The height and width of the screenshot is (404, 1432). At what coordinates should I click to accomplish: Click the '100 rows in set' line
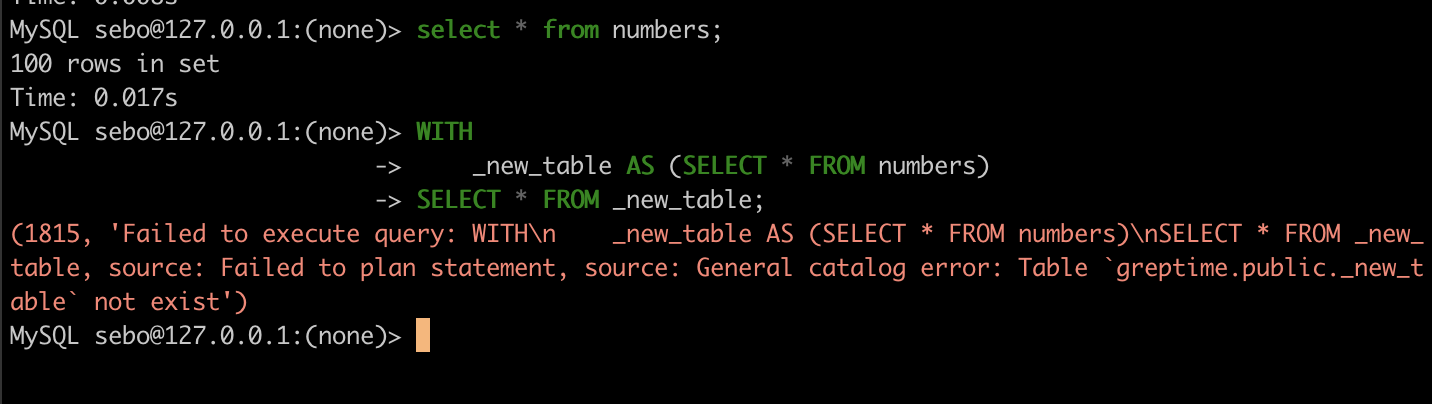(114, 64)
